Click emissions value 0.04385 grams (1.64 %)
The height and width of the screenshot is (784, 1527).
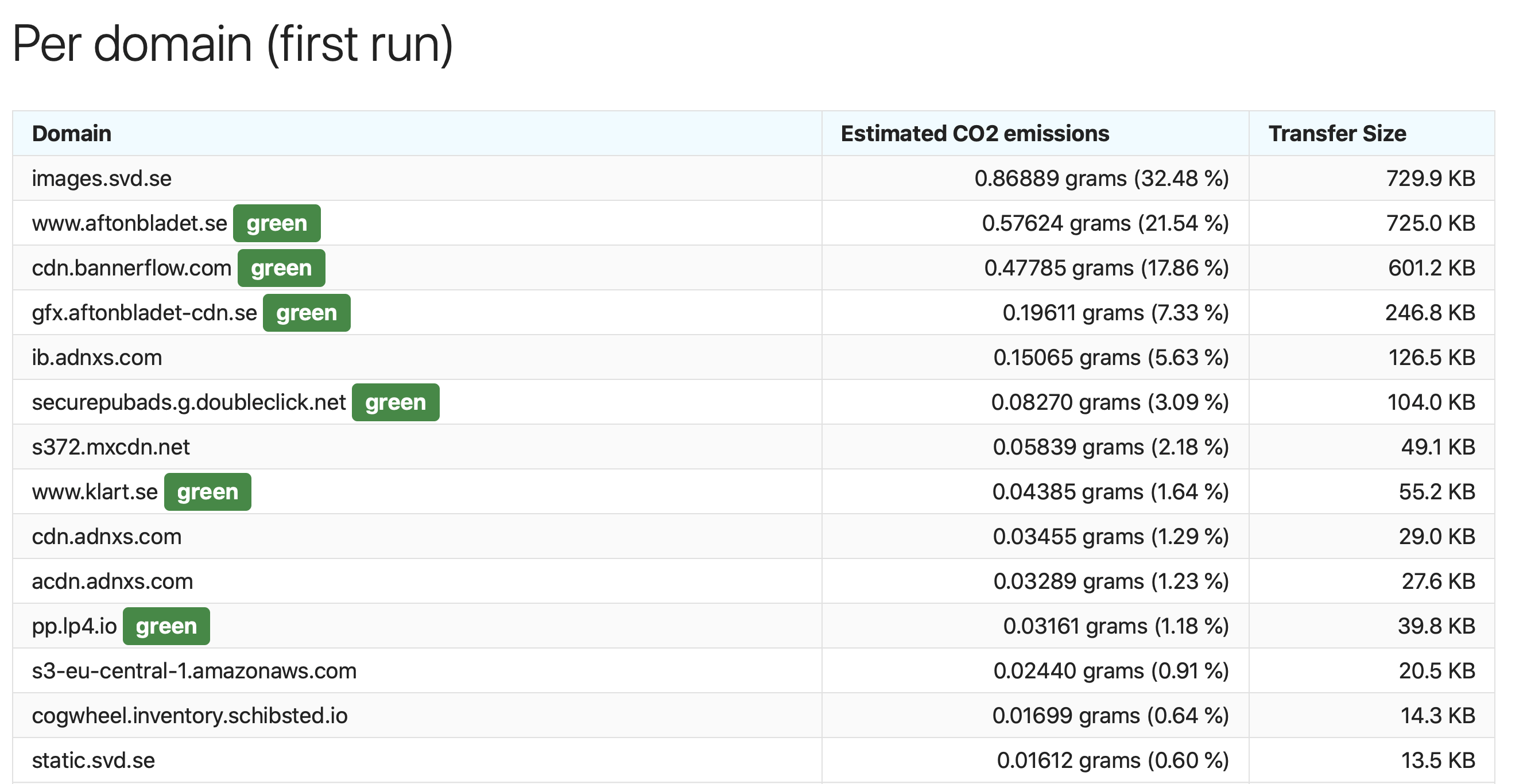pos(1110,492)
